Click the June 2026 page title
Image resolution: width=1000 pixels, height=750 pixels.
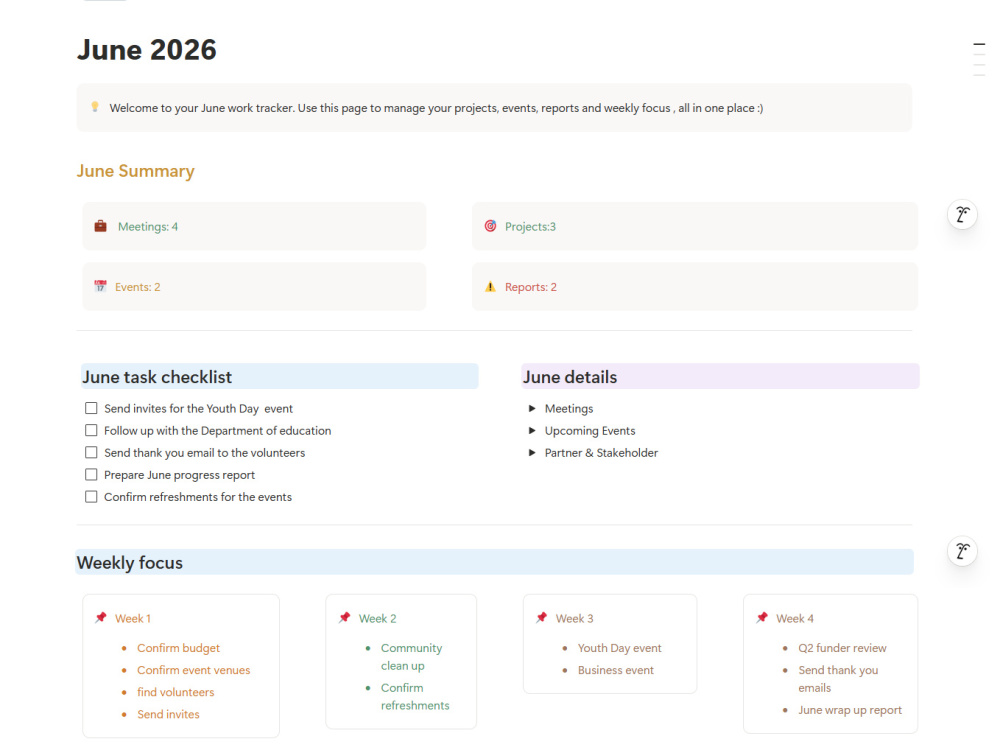(x=147, y=50)
